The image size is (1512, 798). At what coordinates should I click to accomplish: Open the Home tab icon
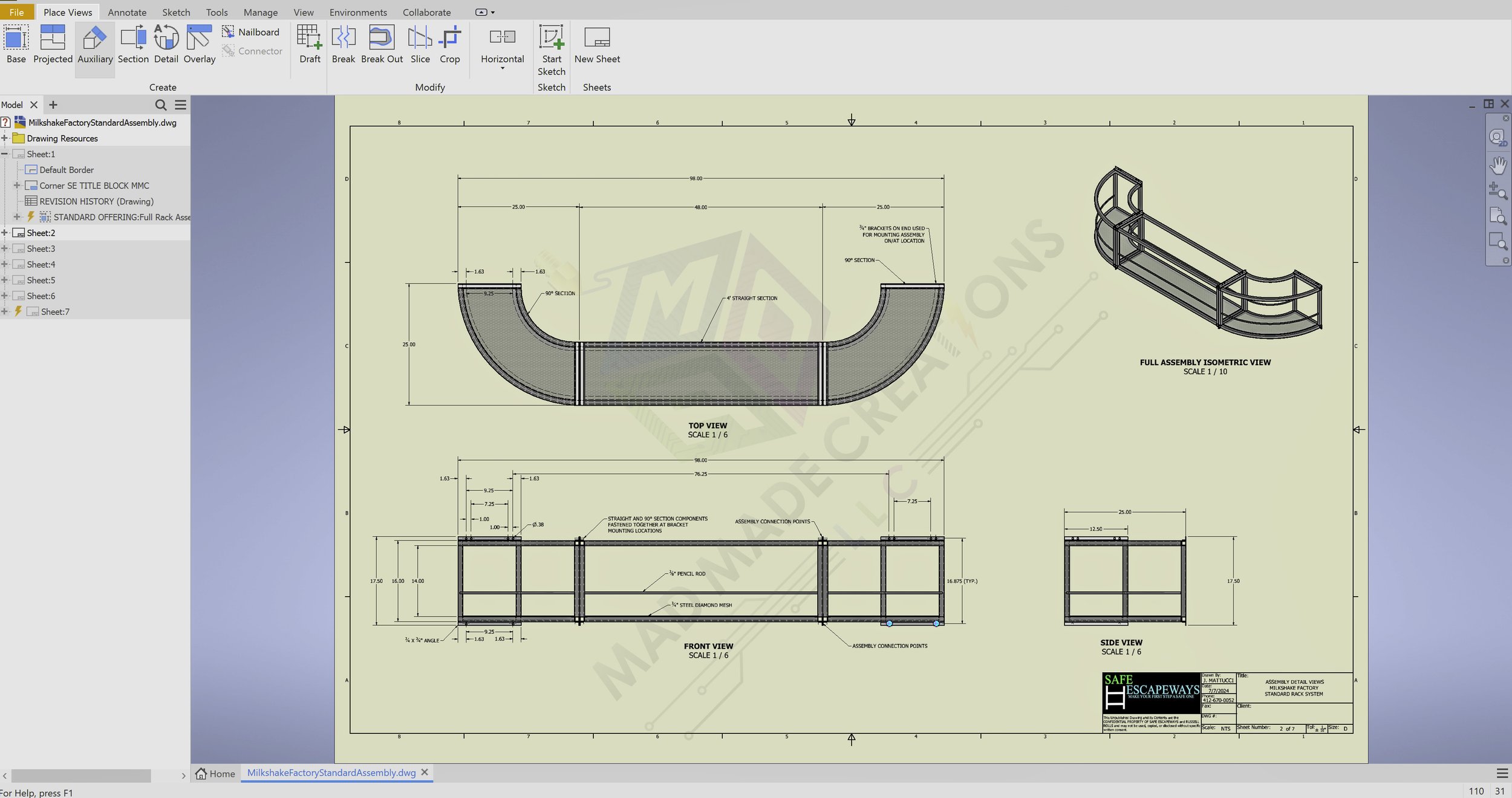coord(201,773)
